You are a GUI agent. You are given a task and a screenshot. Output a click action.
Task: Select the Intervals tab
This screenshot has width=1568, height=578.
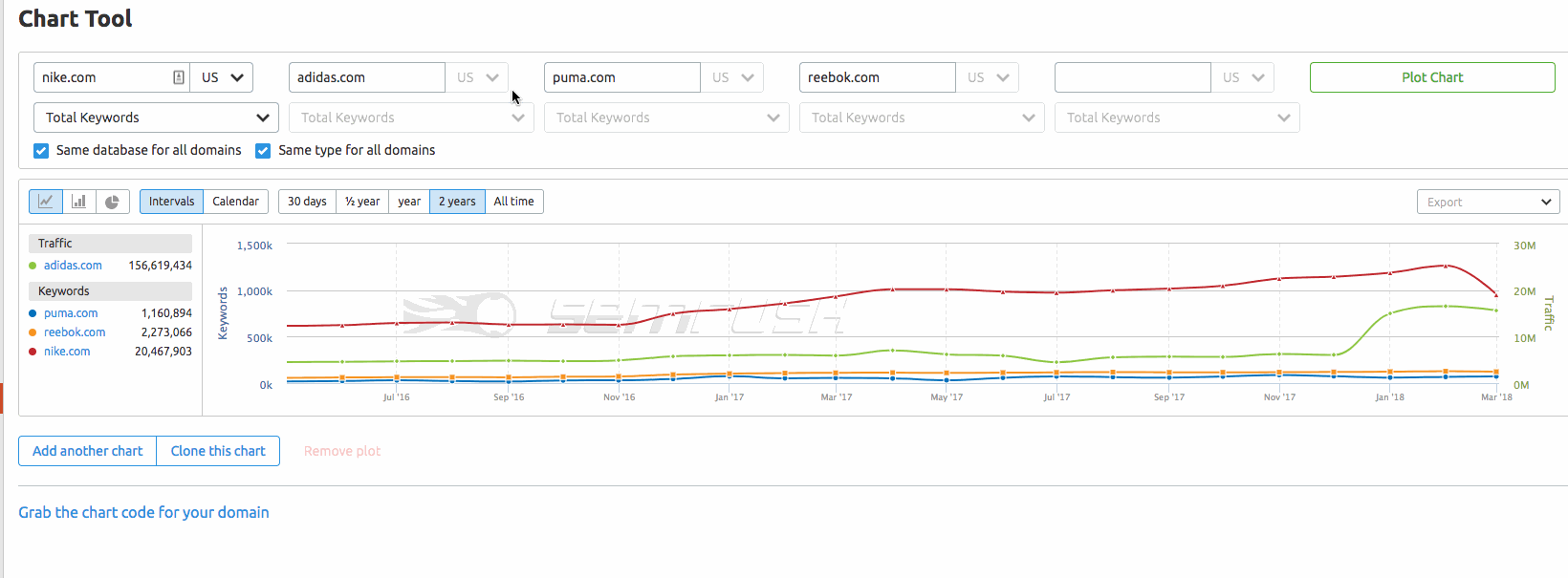(171, 202)
